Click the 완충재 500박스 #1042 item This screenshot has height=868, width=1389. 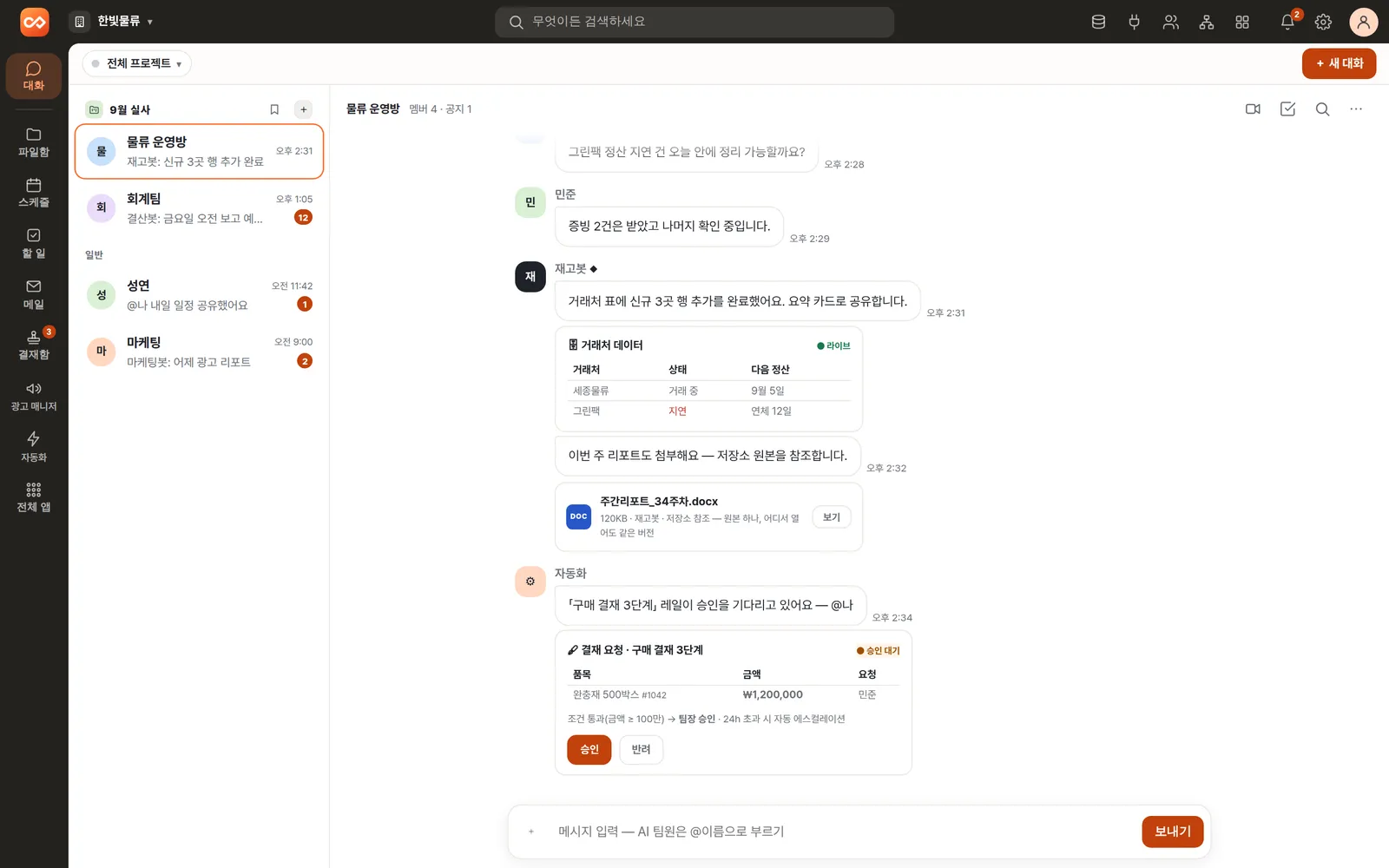(x=620, y=694)
